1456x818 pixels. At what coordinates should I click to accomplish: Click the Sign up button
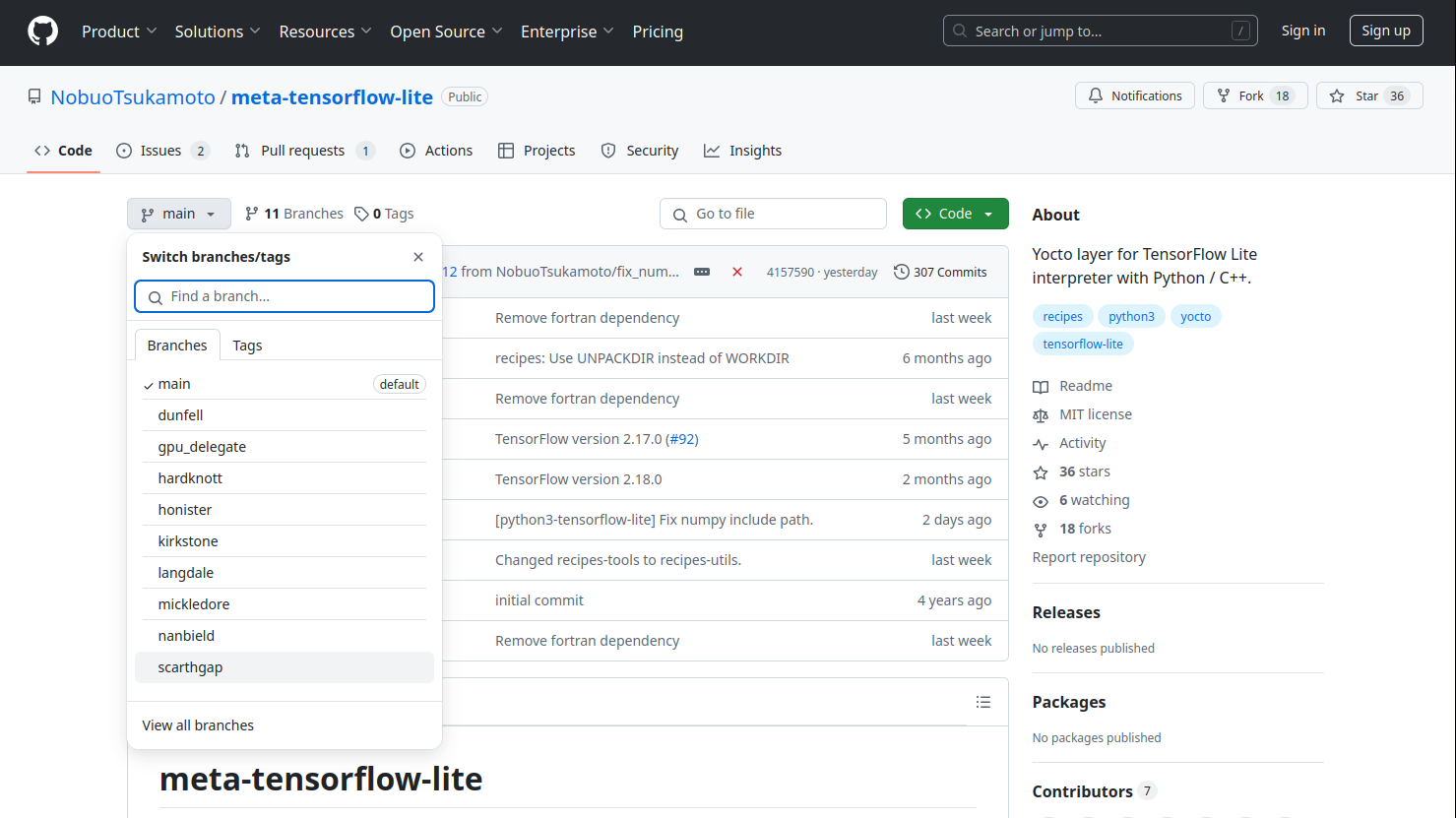pos(1385,31)
